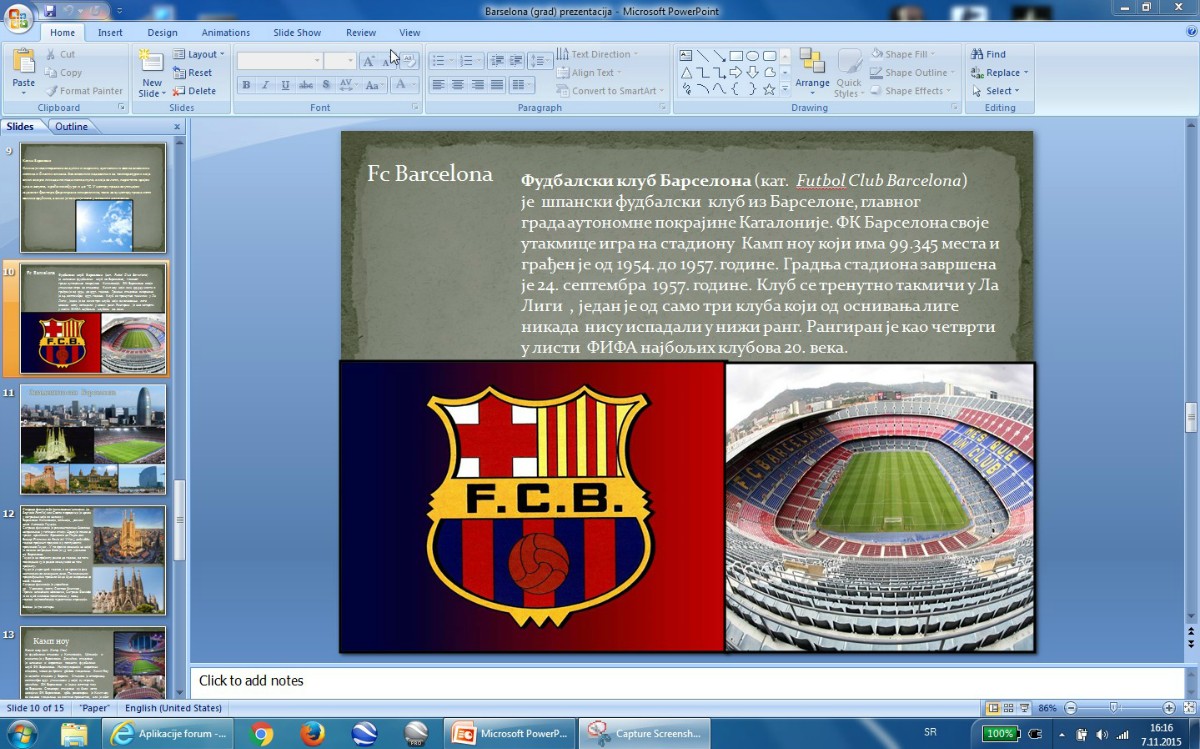
Task: Open Firefox from the taskbar
Action: [312, 734]
